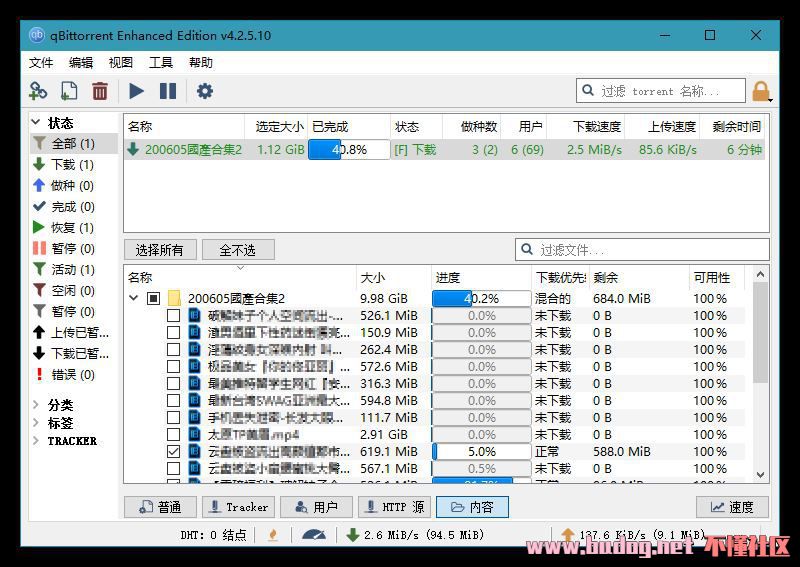Image resolution: width=800 pixels, height=567 pixels.
Task: Toggle the root folder's tri-state checkbox
Action: [154, 298]
